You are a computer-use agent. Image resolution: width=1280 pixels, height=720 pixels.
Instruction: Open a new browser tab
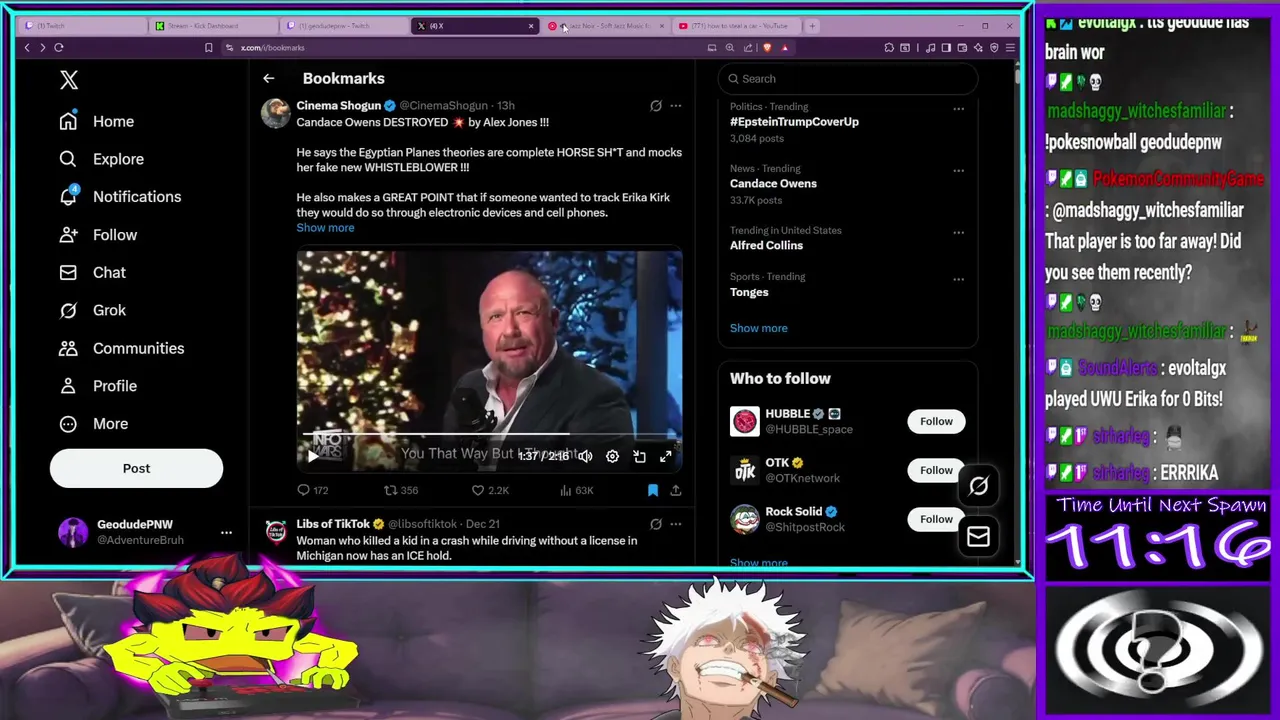[x=812, y=26]
